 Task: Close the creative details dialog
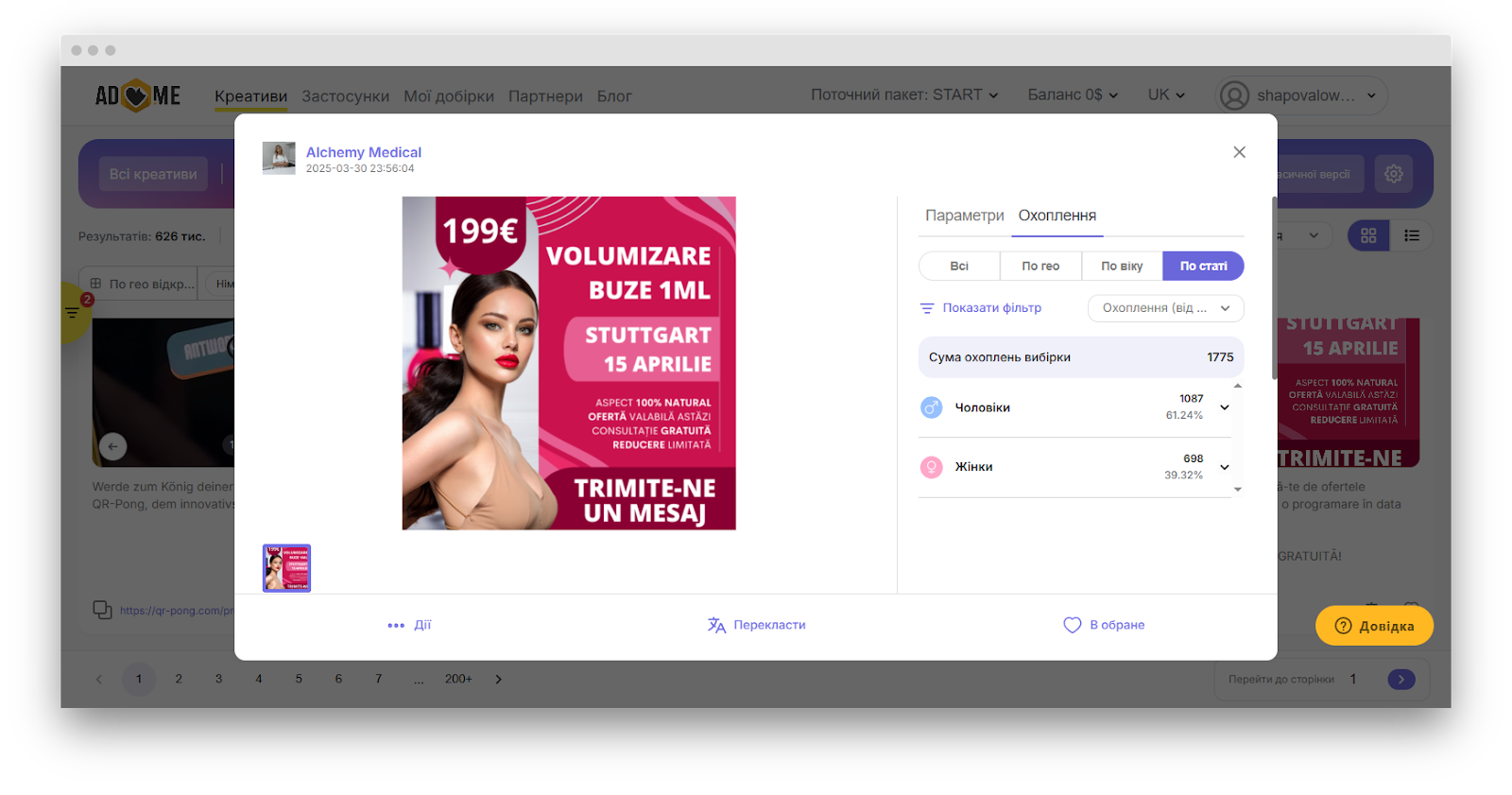[1239, 152]
